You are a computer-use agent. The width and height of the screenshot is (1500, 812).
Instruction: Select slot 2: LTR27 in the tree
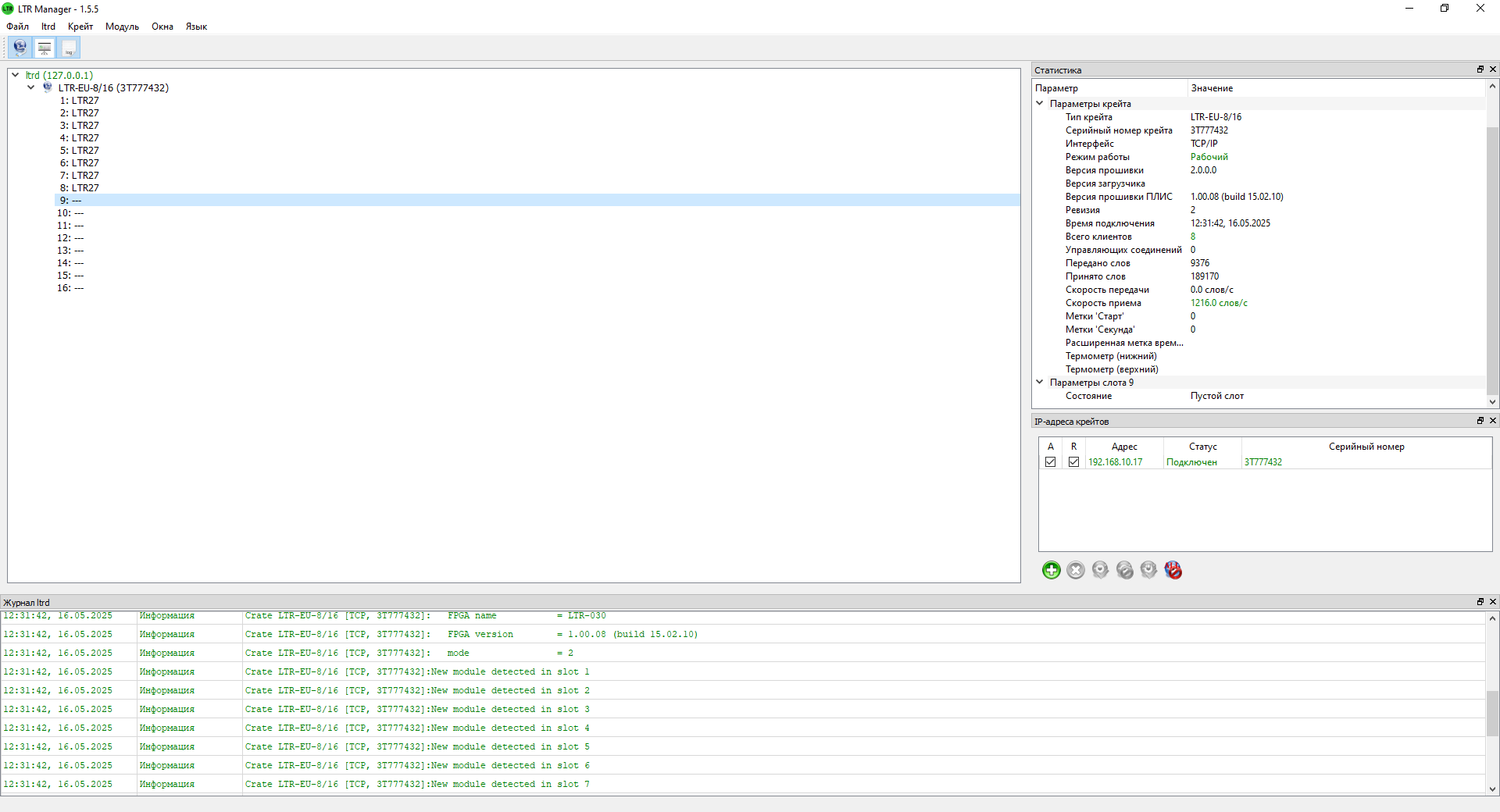pos(80,112)
